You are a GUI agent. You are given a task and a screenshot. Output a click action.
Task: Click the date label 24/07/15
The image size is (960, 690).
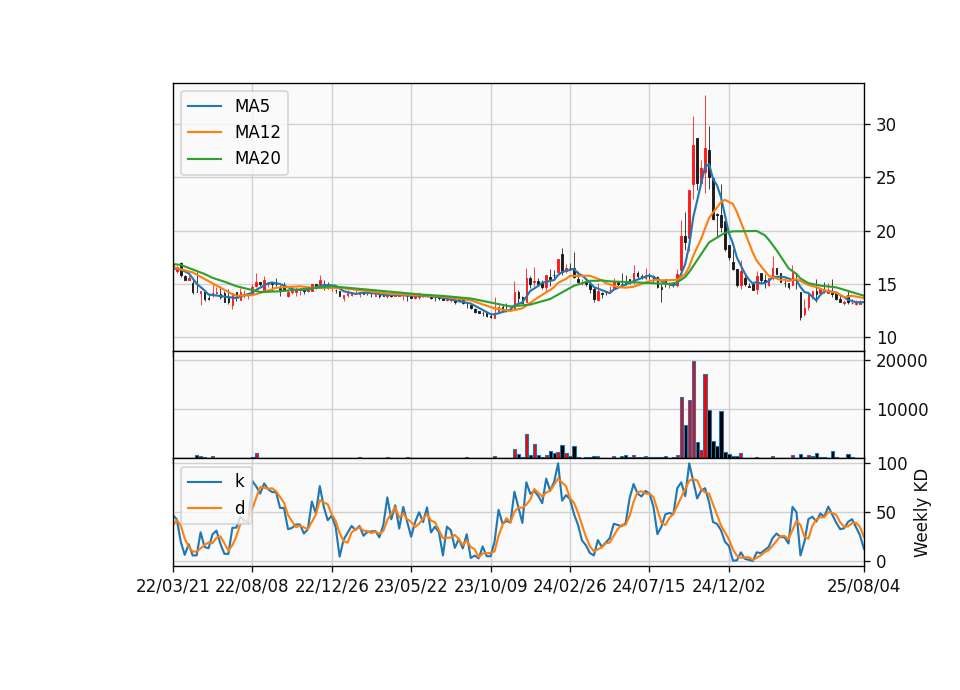[x=649, y=586]
